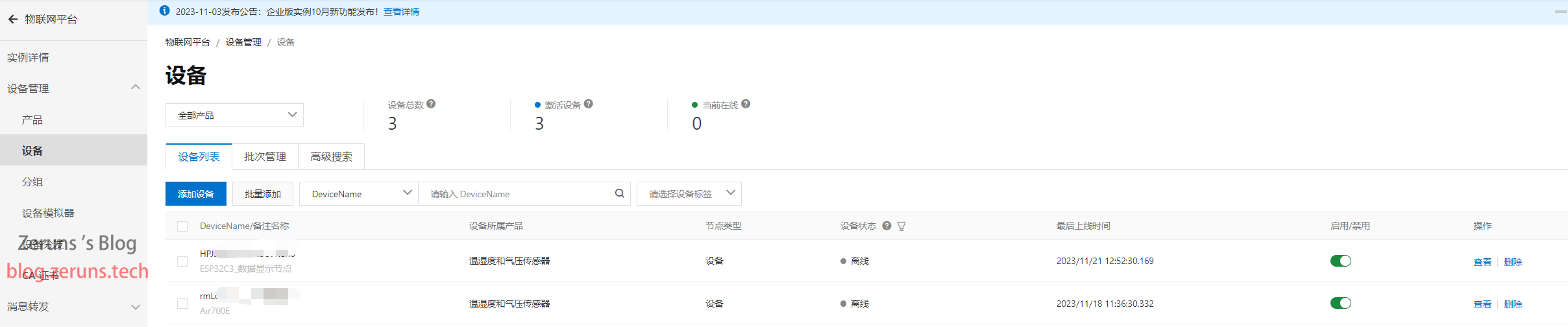The image size is (1568, 327).
Task: Click the search magnifier icon in DeviceName field
Action: pyautogui.click(x=619, y=193)
